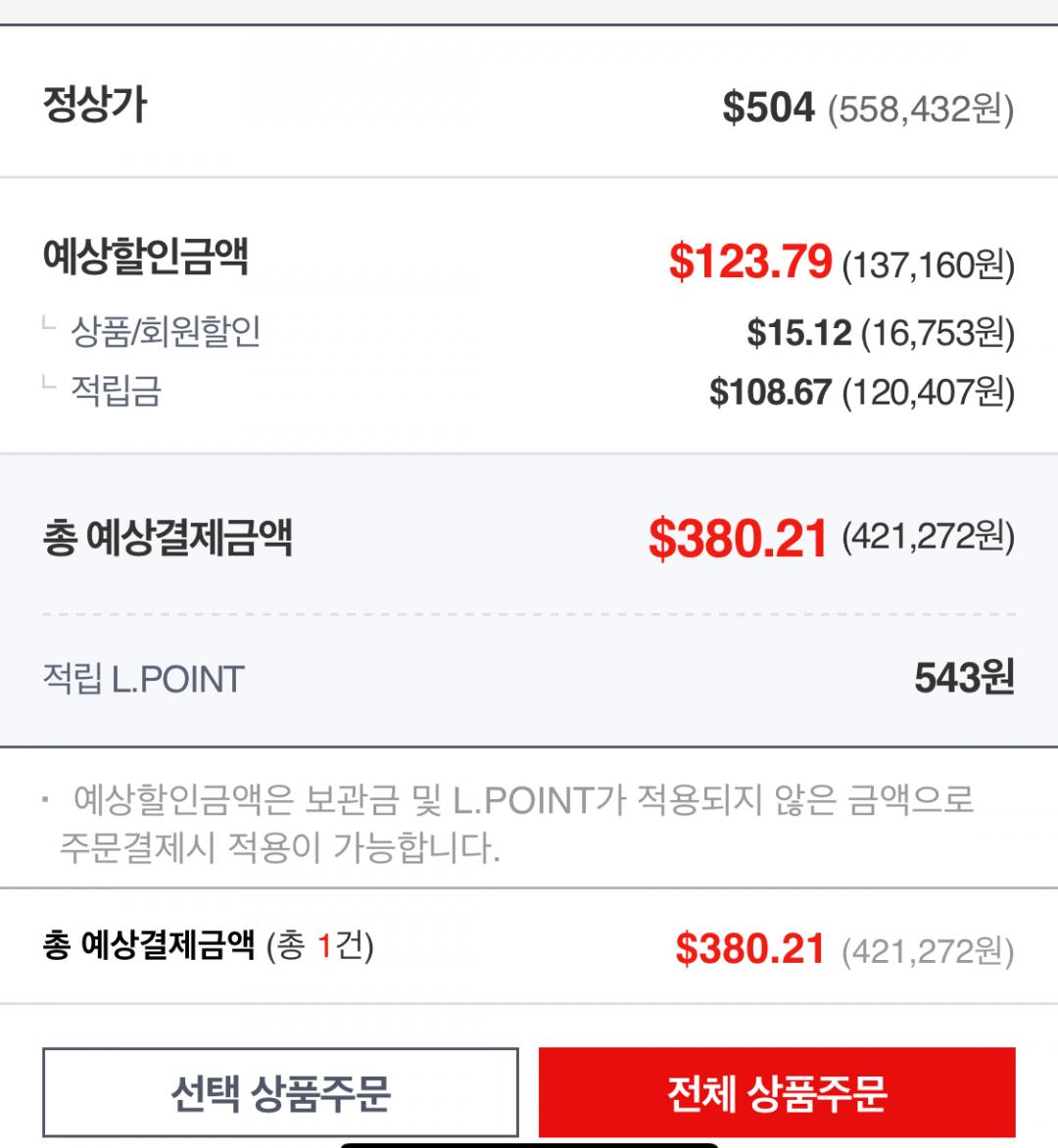Tap the 예상할인금액 heading
This screenshot has width=1058, height=1148.
(145, 258)
